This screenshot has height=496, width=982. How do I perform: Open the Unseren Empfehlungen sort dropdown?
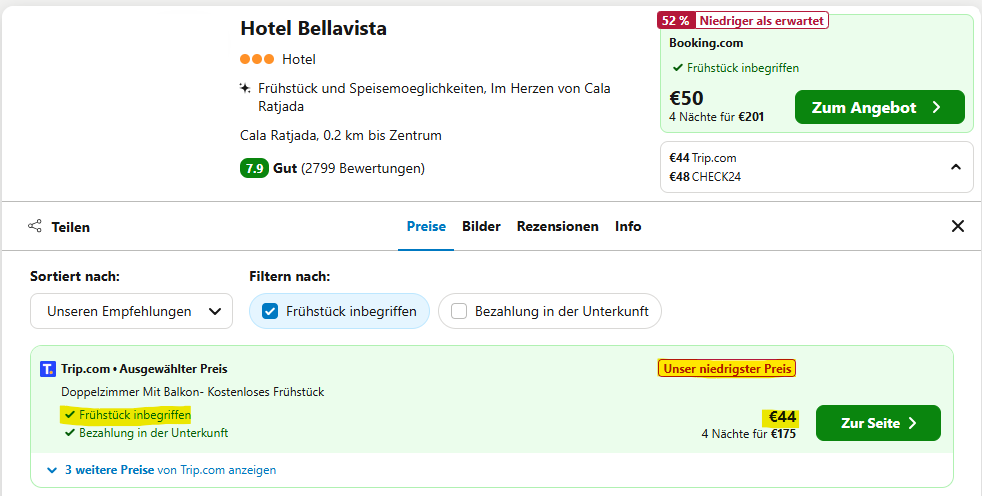132,311
